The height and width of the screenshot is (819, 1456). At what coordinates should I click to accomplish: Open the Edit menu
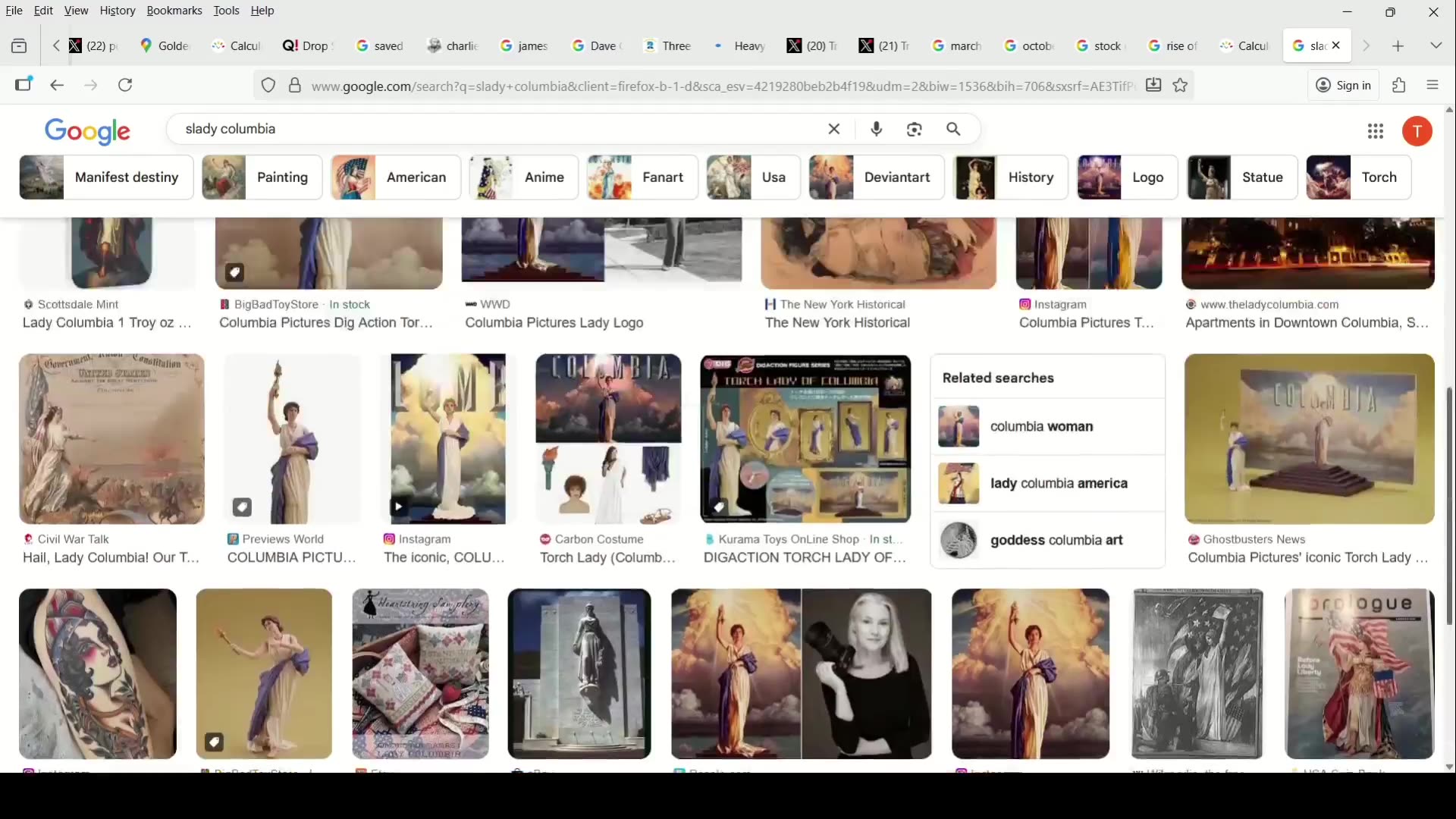[x=43, y=11]
